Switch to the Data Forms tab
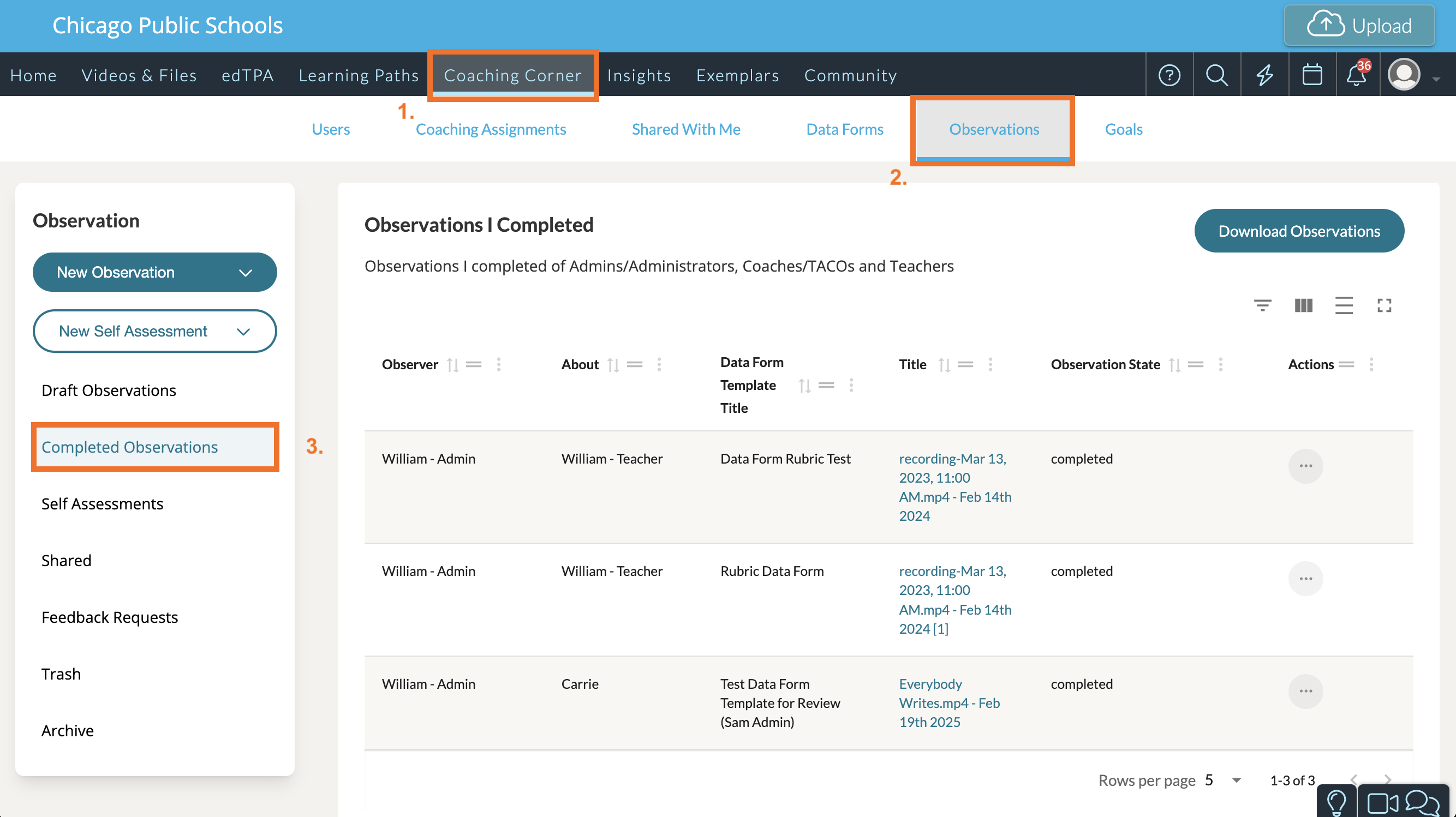The width and height of the screenshot is (1456, 817). pyautogui.click(x=844, y=129)
